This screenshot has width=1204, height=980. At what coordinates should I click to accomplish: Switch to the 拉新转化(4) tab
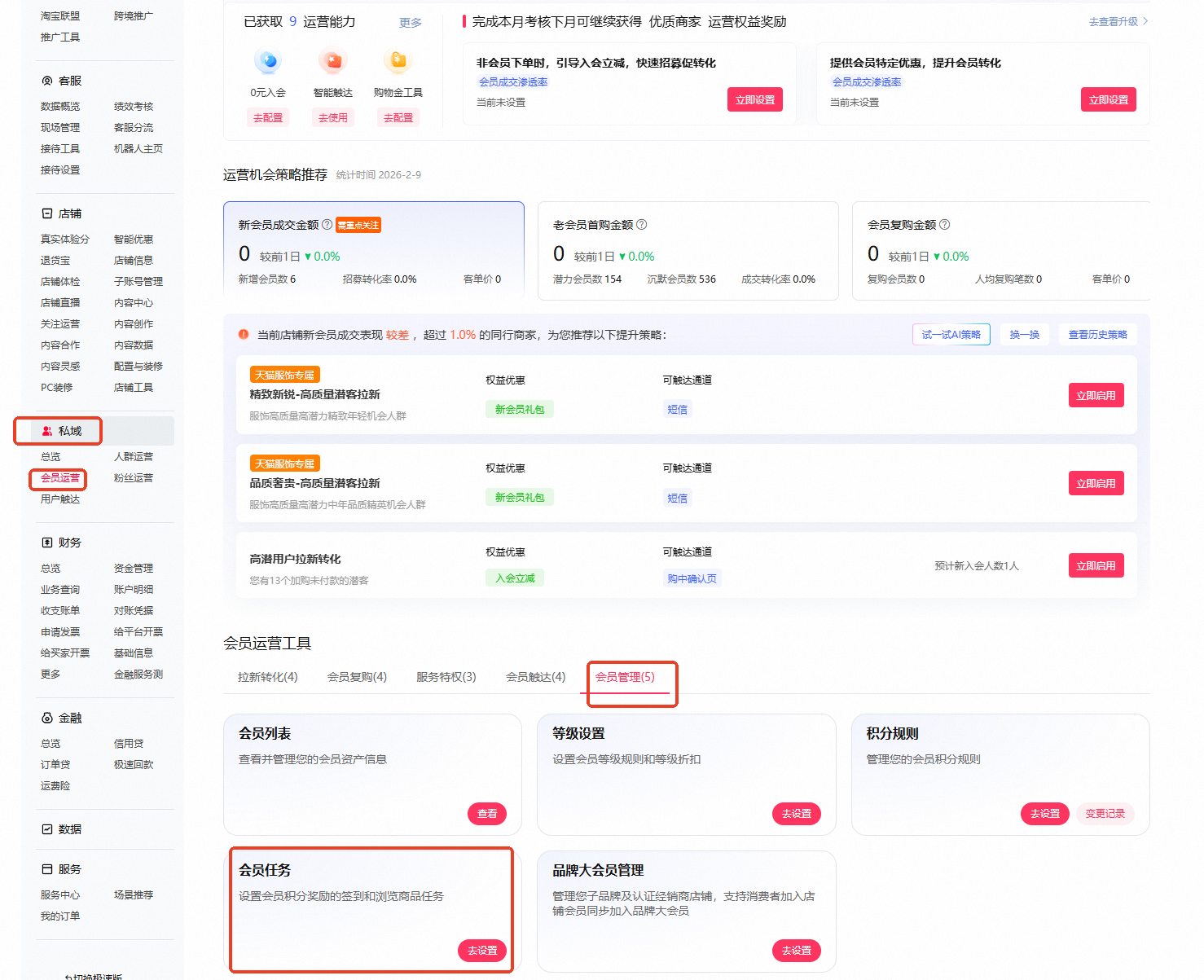pos(267,677)
